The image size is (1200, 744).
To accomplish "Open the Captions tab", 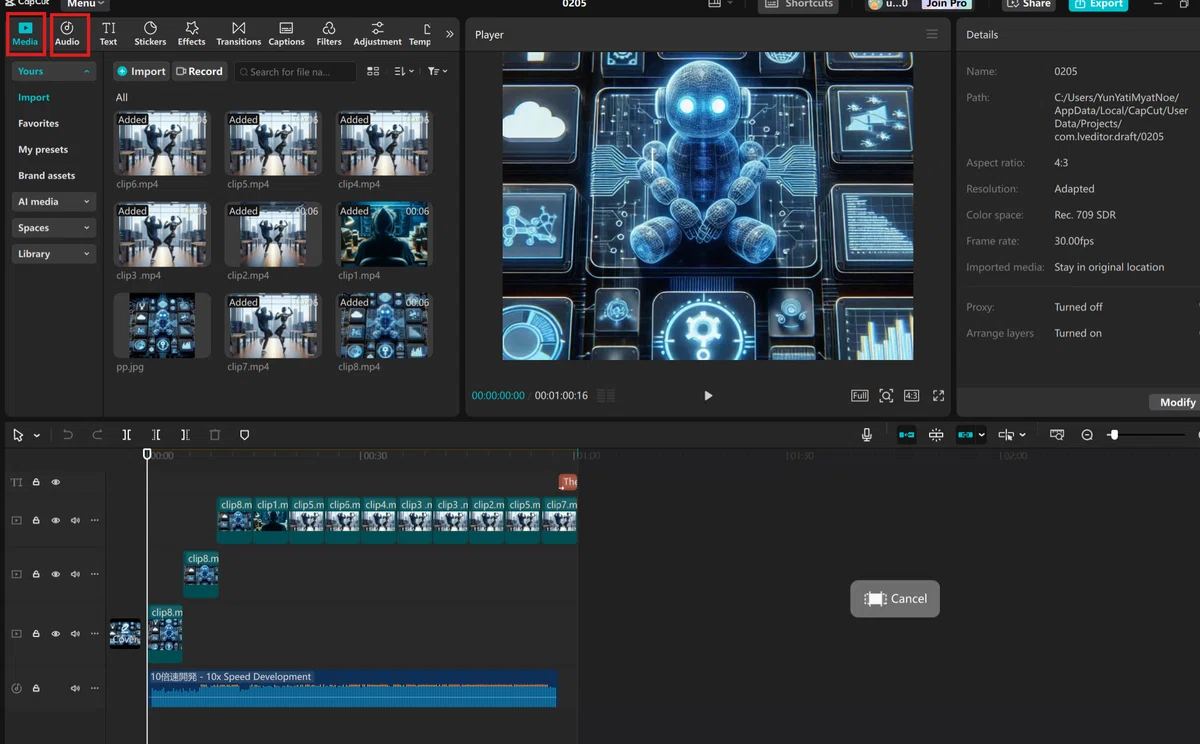I will (286, 34).
